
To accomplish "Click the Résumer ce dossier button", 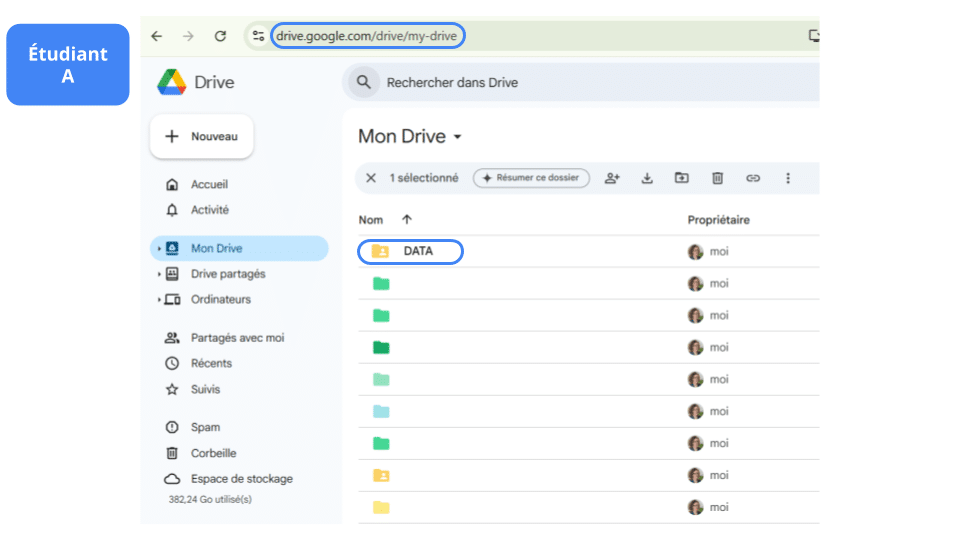I will click(x=531, y=178).
